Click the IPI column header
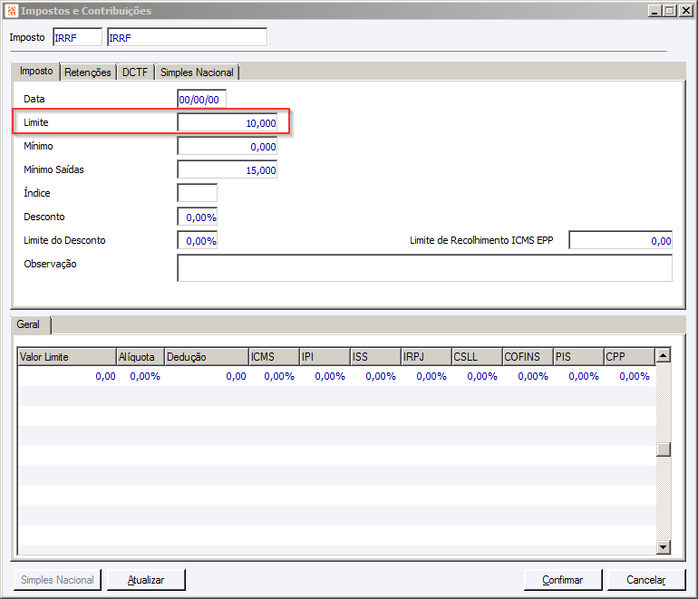 pyautogui.click(x=325, y=357)
